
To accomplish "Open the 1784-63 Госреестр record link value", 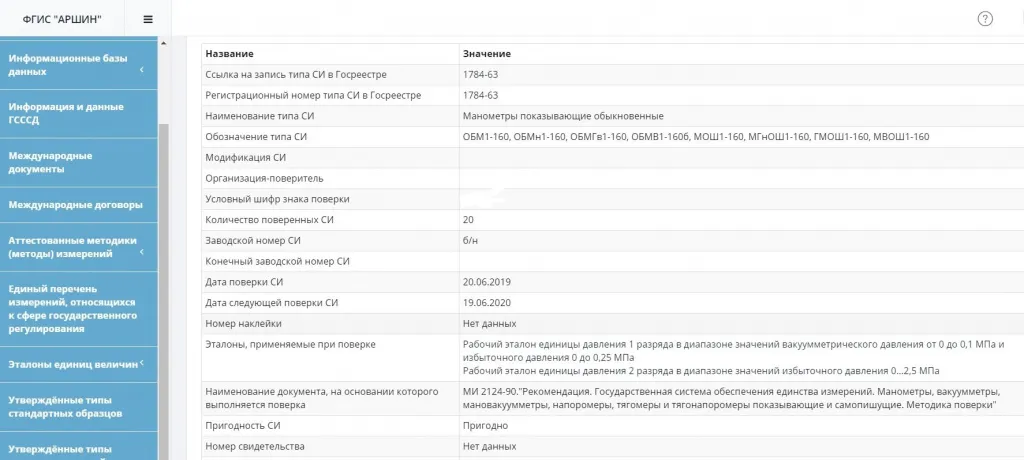I will 480,74.
